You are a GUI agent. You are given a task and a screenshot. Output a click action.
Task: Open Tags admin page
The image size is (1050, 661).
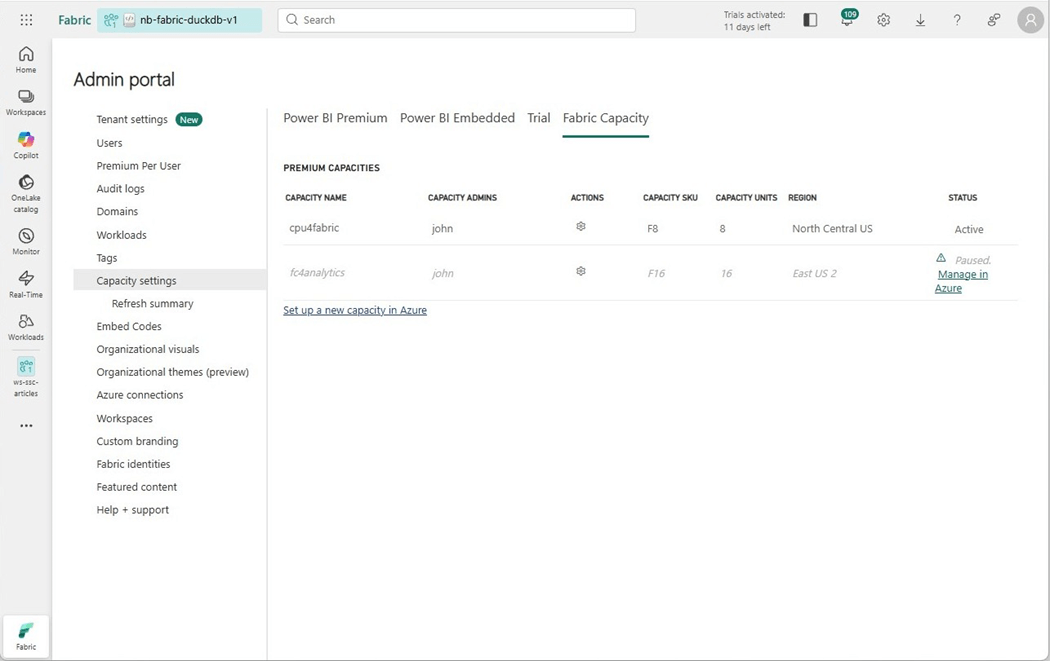click(106, 258)
